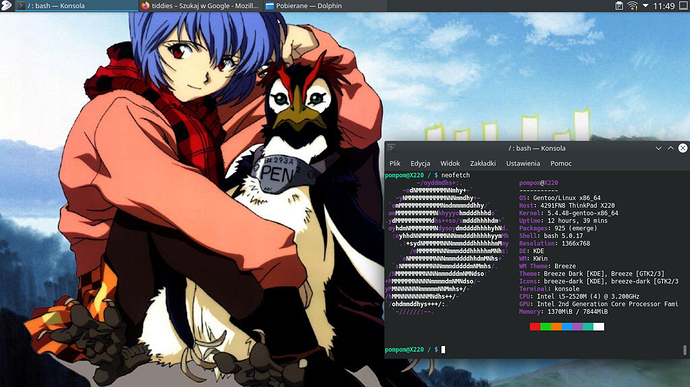Click the Firefox icon in the task manager

tap(145, 6)
